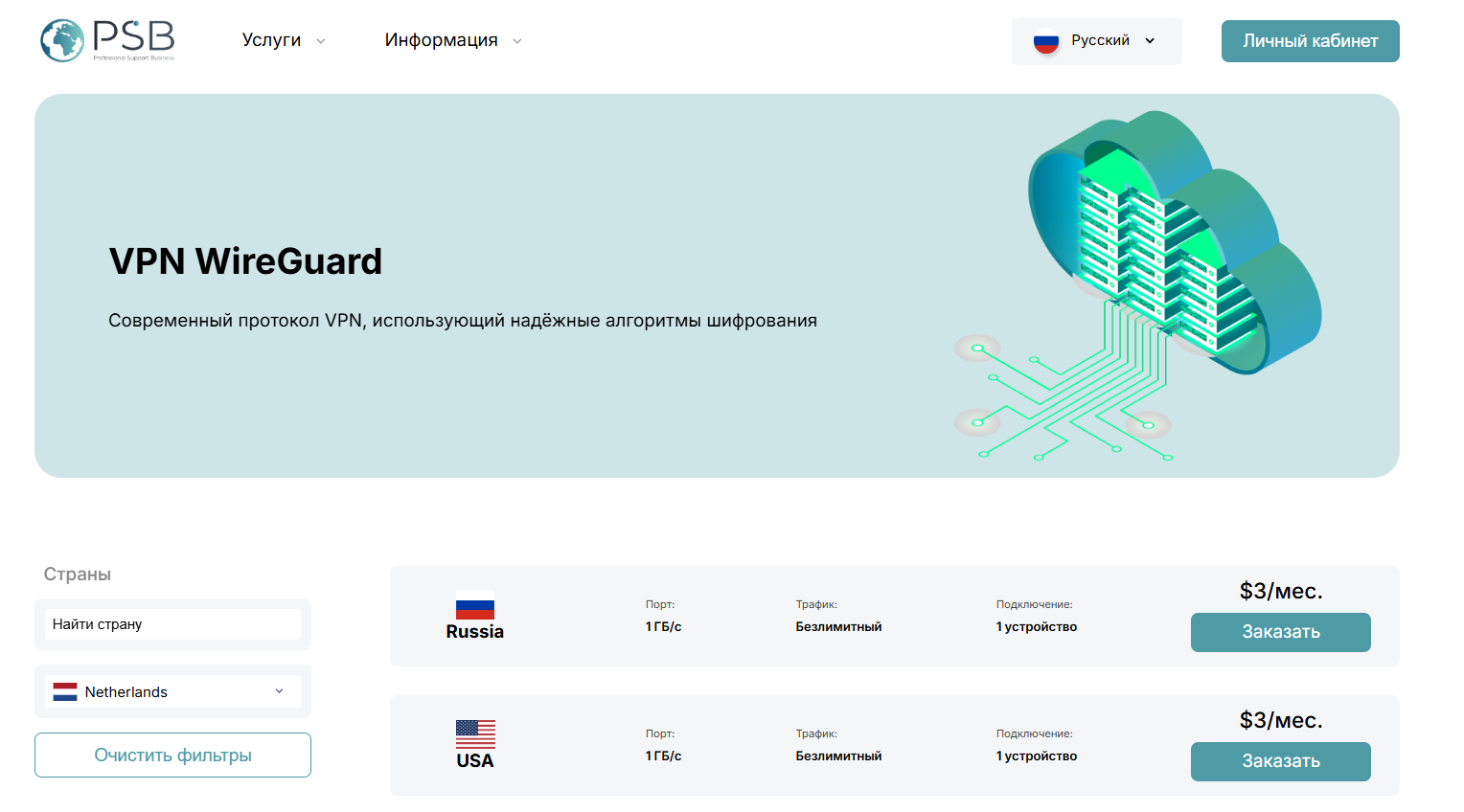Focus the Найти страну search field
This screenshot has width=1464, height=812.
172,624
